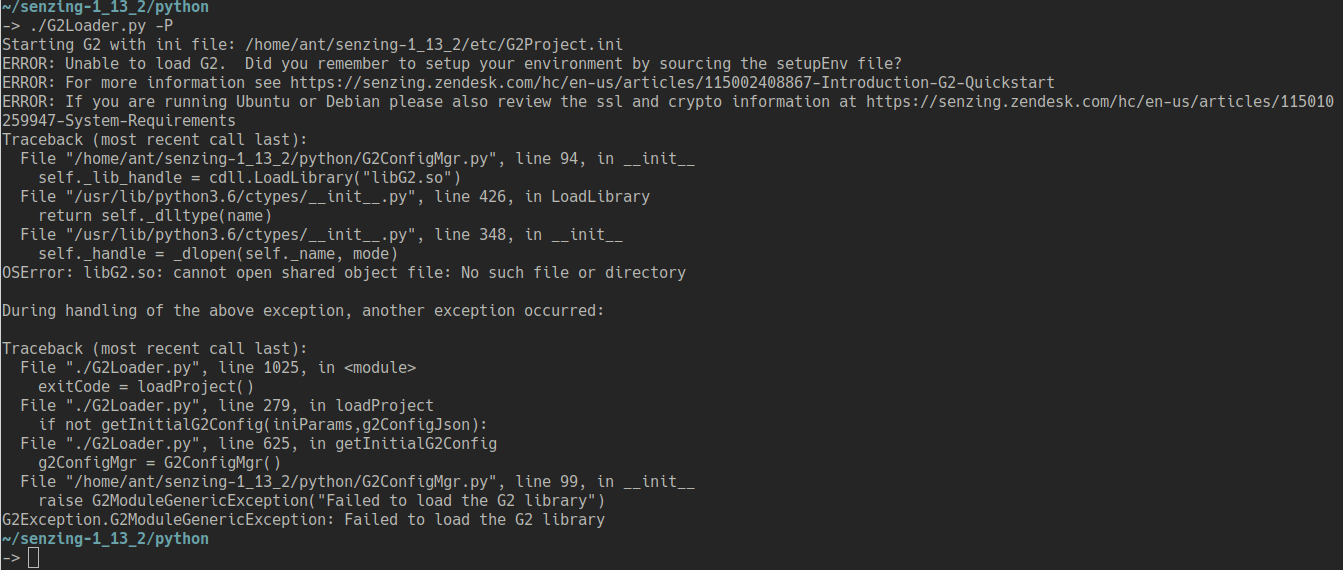Click the directory path above the cursor prompt
This screenshot has height=570, width=1343.
(x=105, y=539)
